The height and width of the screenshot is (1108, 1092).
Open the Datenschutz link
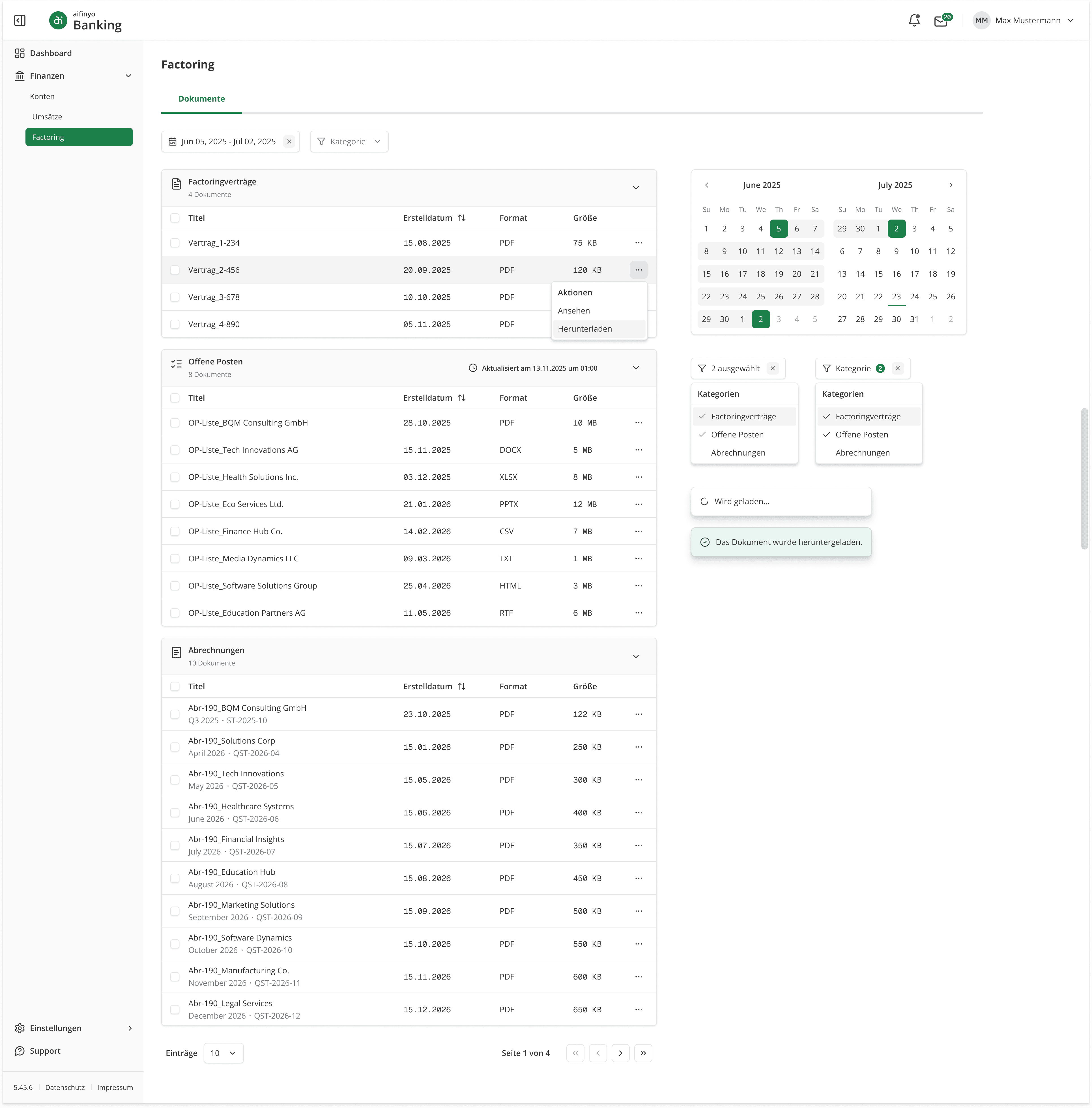pyautogui.click(x=65, y=1087)
